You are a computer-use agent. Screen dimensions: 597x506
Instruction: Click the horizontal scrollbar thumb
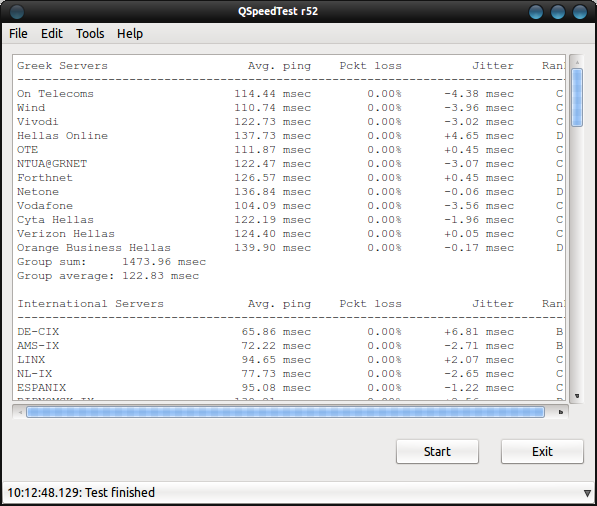tap(285, 412)
